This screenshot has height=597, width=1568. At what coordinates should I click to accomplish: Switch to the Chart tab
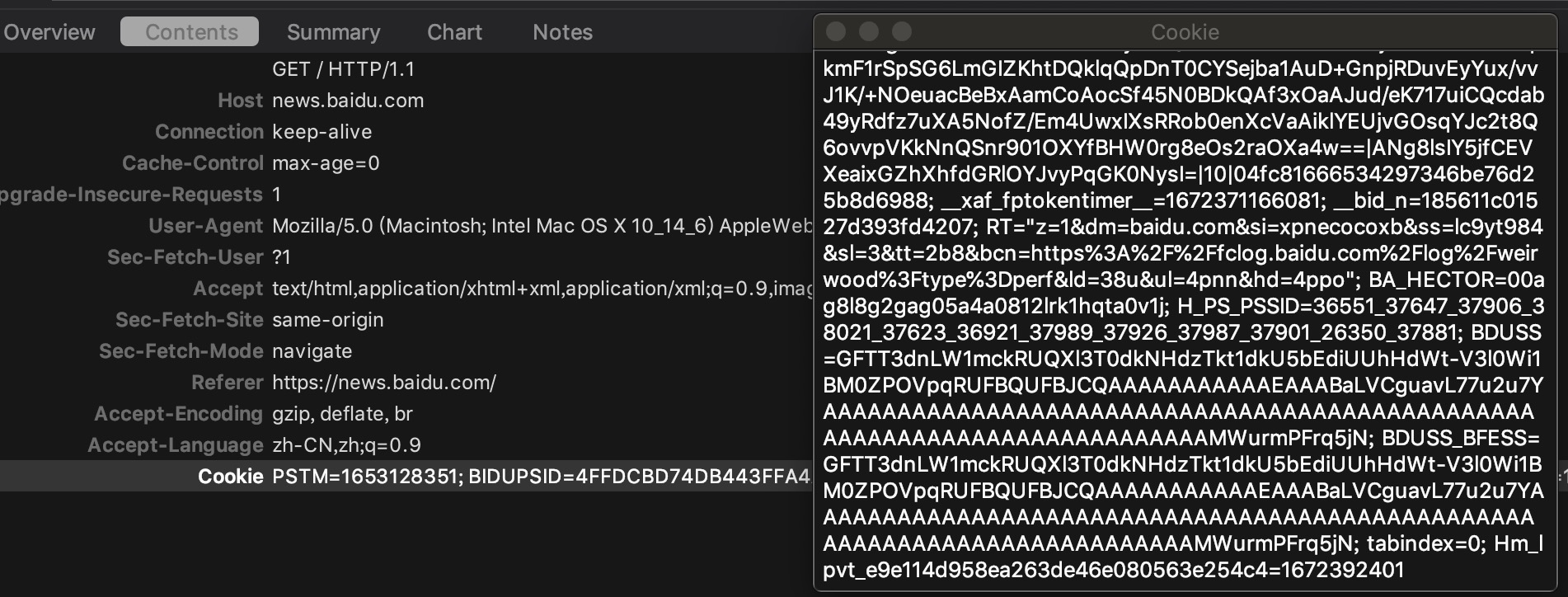454,32
